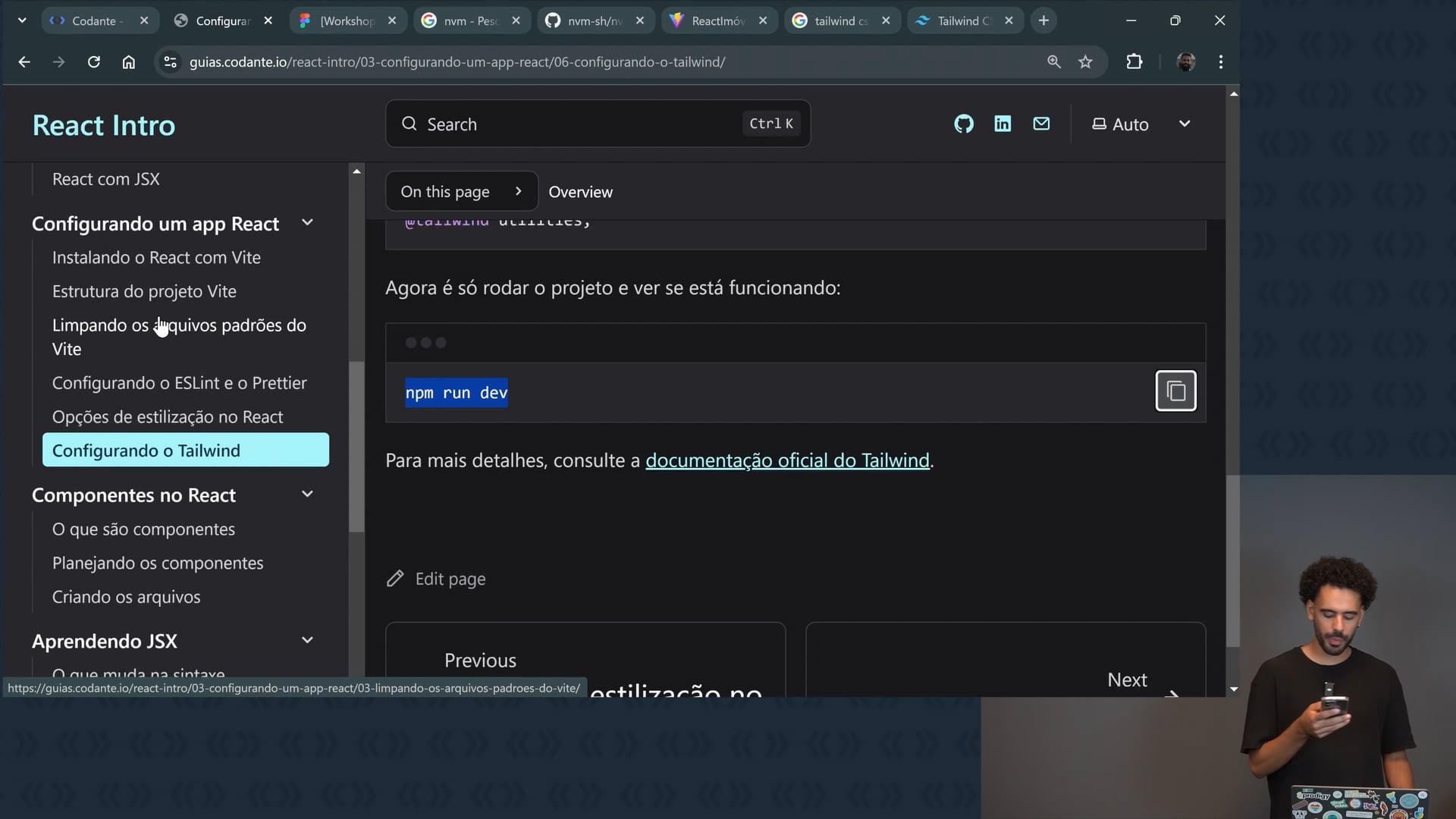Screen dimensions: 1456x819
Task: Open Limpando os arquivos padrões do Vite
Action: (x=179, y=337)
